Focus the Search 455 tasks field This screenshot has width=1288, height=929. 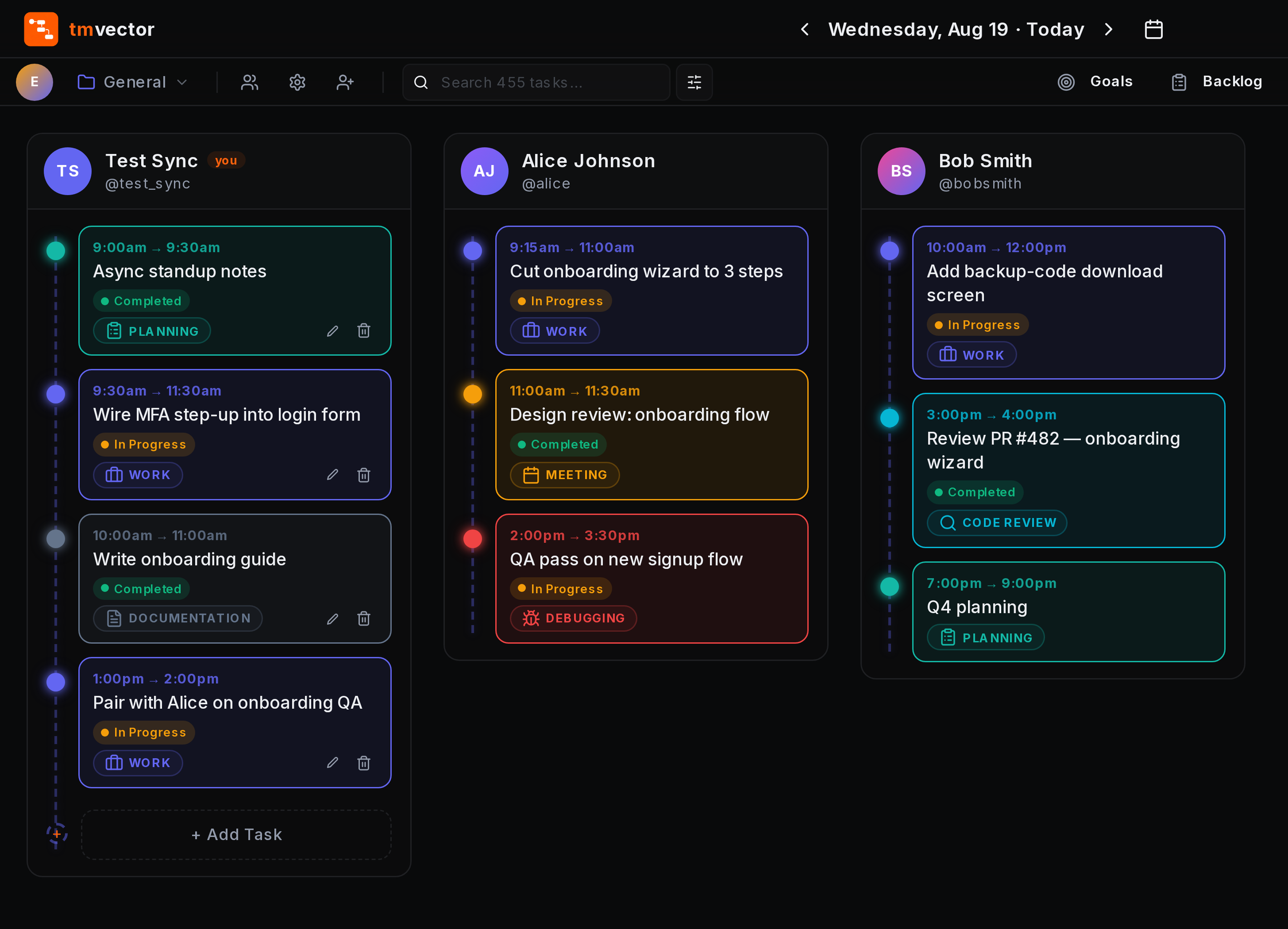pyautogui.click(x=536, y=82)
